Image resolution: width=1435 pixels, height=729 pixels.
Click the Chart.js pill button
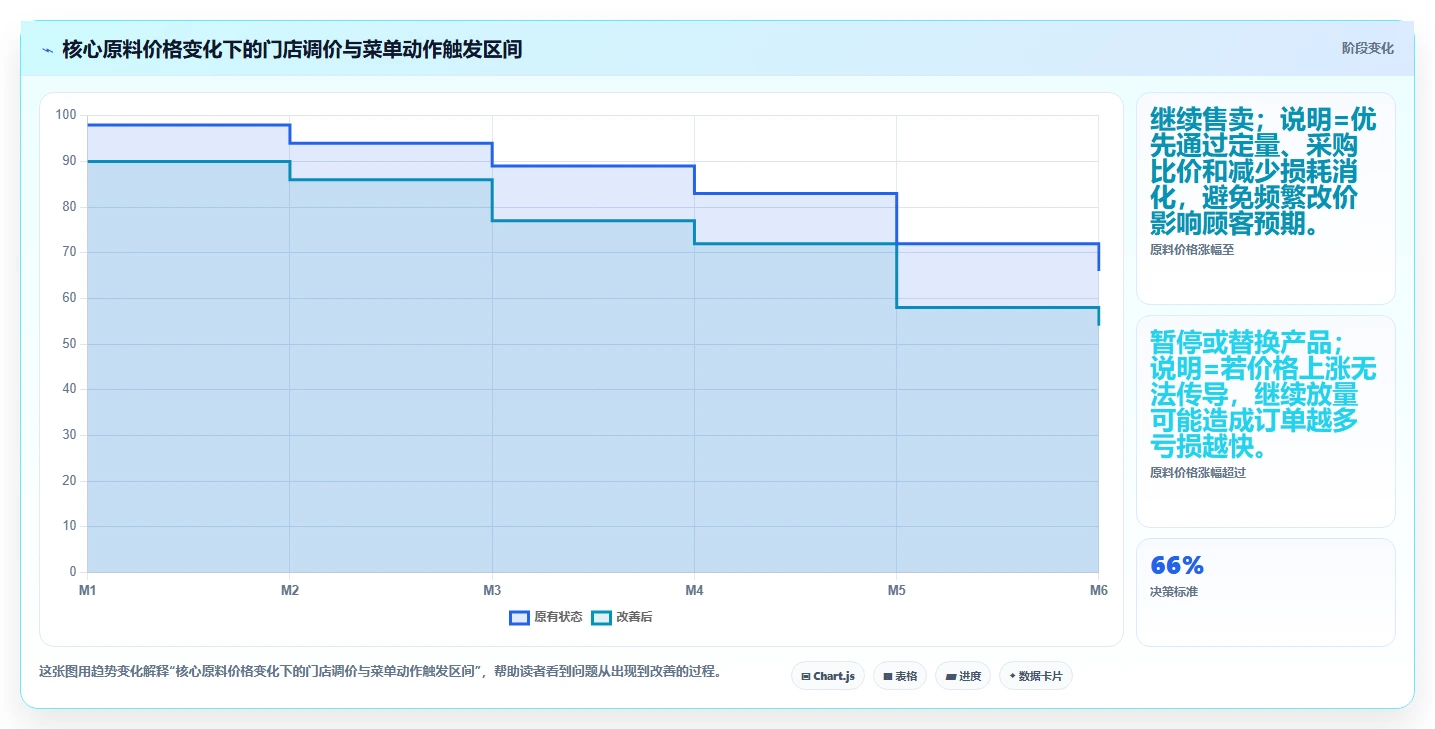coord(828,676)
